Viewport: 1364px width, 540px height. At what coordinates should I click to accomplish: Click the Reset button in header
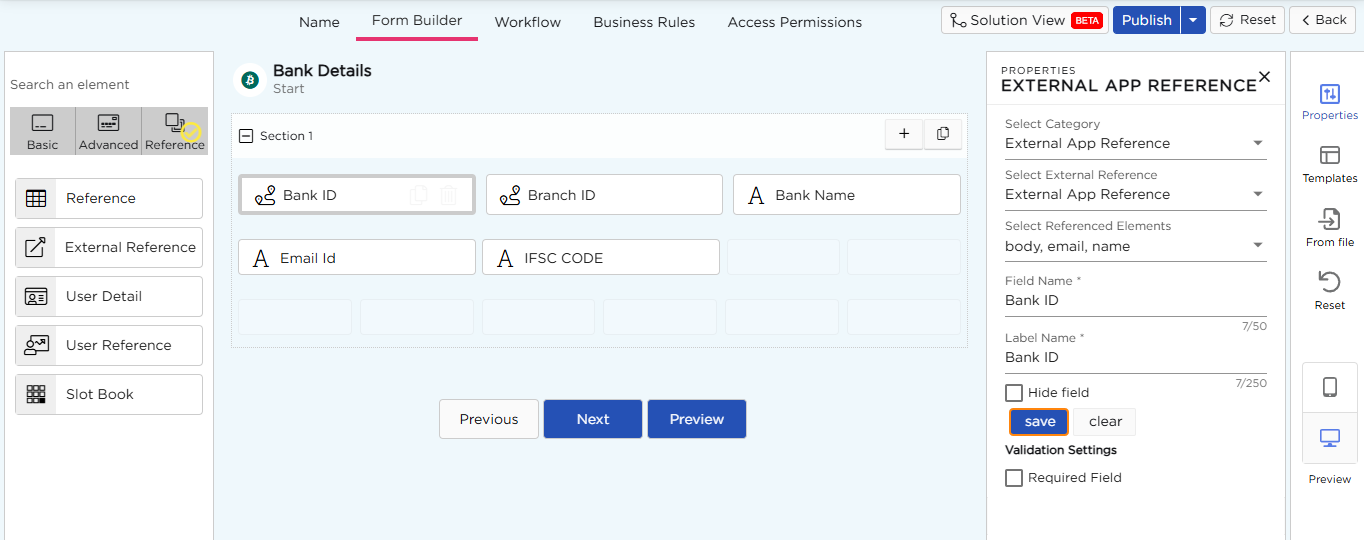(x=1248, y=20)
